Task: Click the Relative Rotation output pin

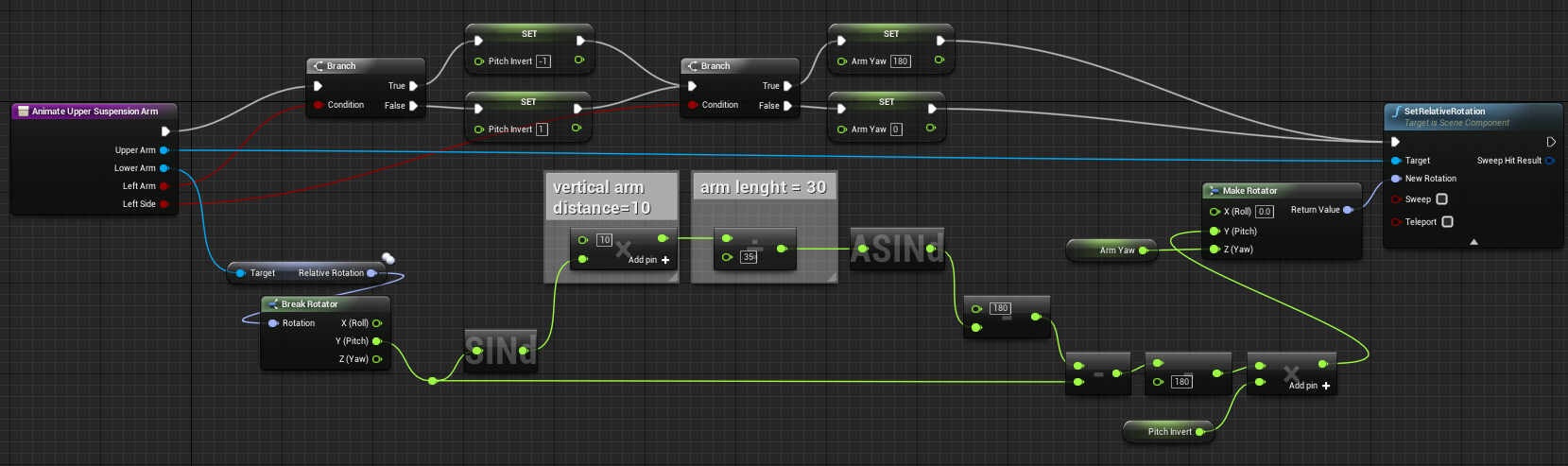Action: pyautogui.click(x=371, y=273)
